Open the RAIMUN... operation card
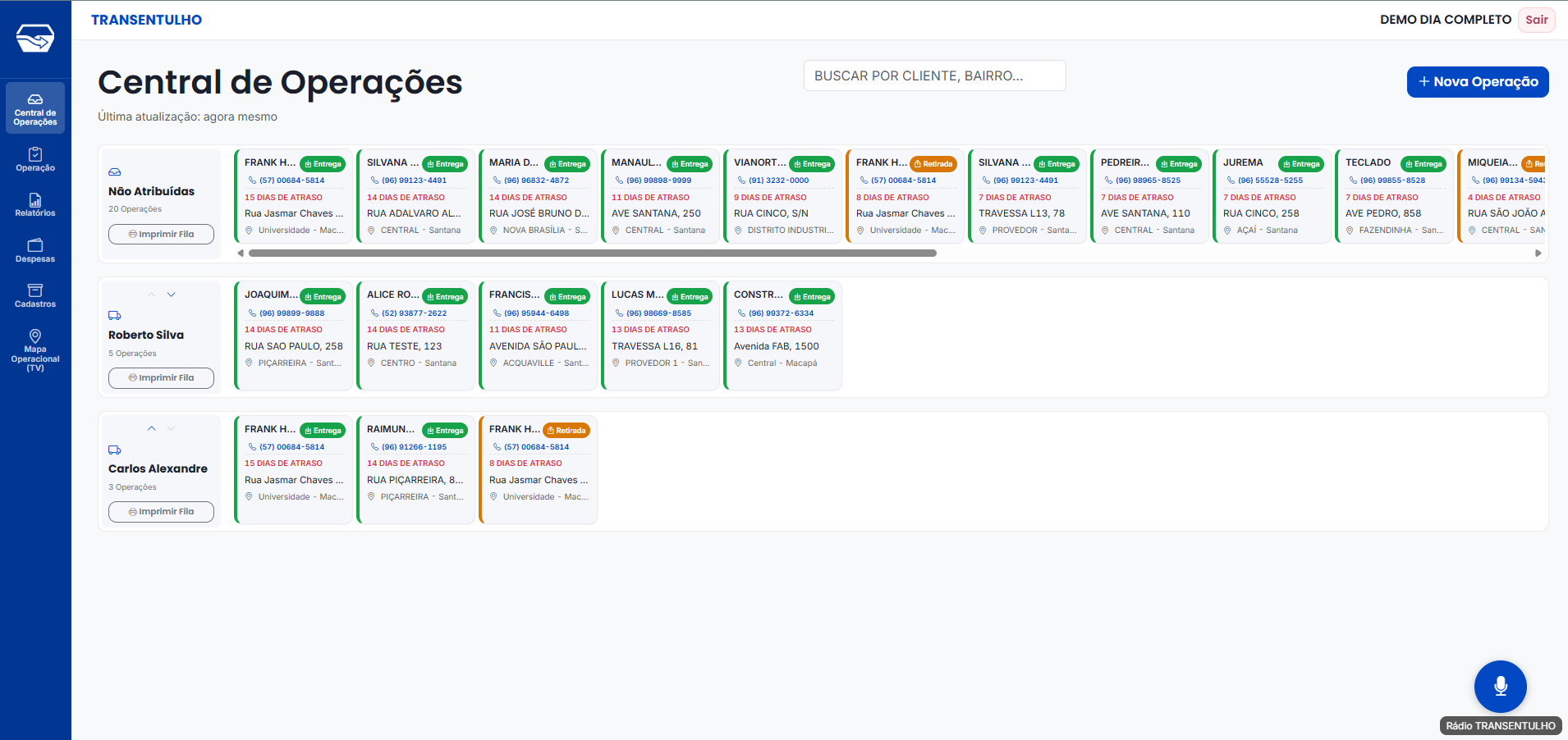The width and height of the screenshot is (1568, 740). tap(416, 469)
